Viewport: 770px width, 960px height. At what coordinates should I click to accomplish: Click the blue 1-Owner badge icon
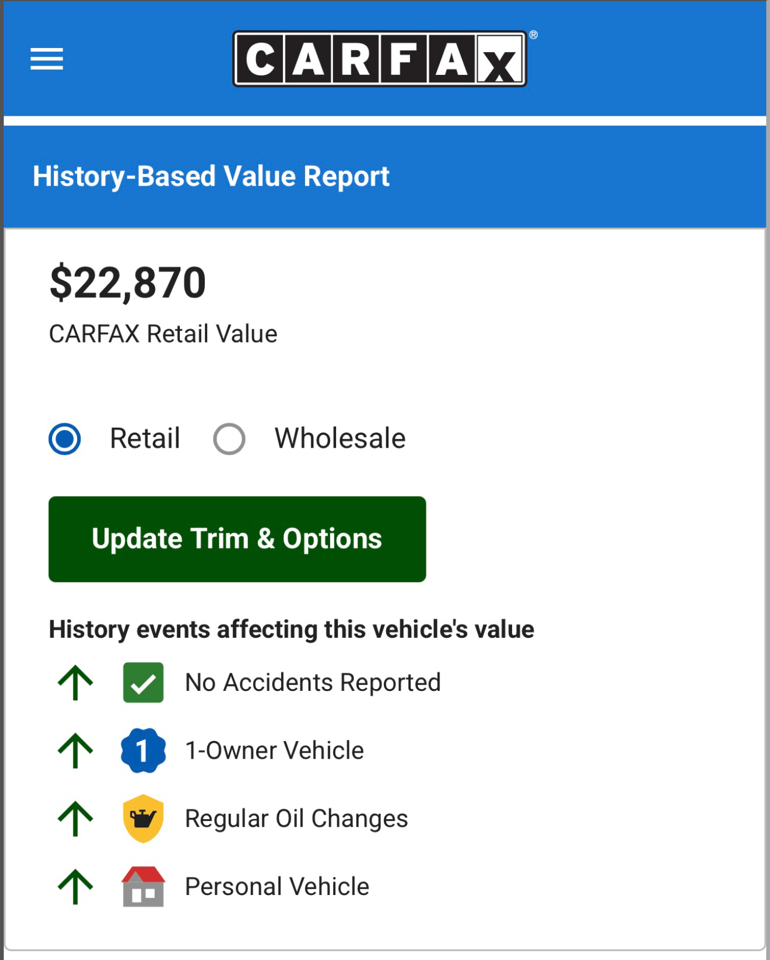tap(143, 751)
